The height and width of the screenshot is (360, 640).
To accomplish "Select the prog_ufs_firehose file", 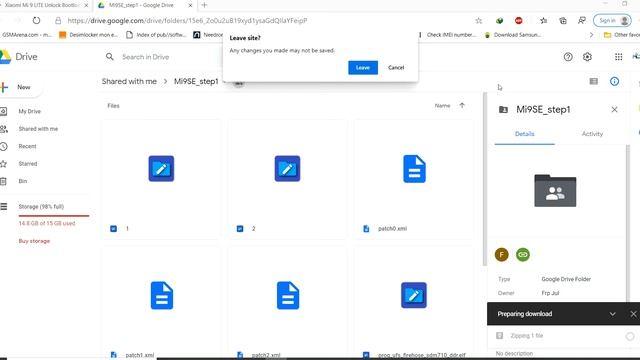I will click(x=414, y=302).
